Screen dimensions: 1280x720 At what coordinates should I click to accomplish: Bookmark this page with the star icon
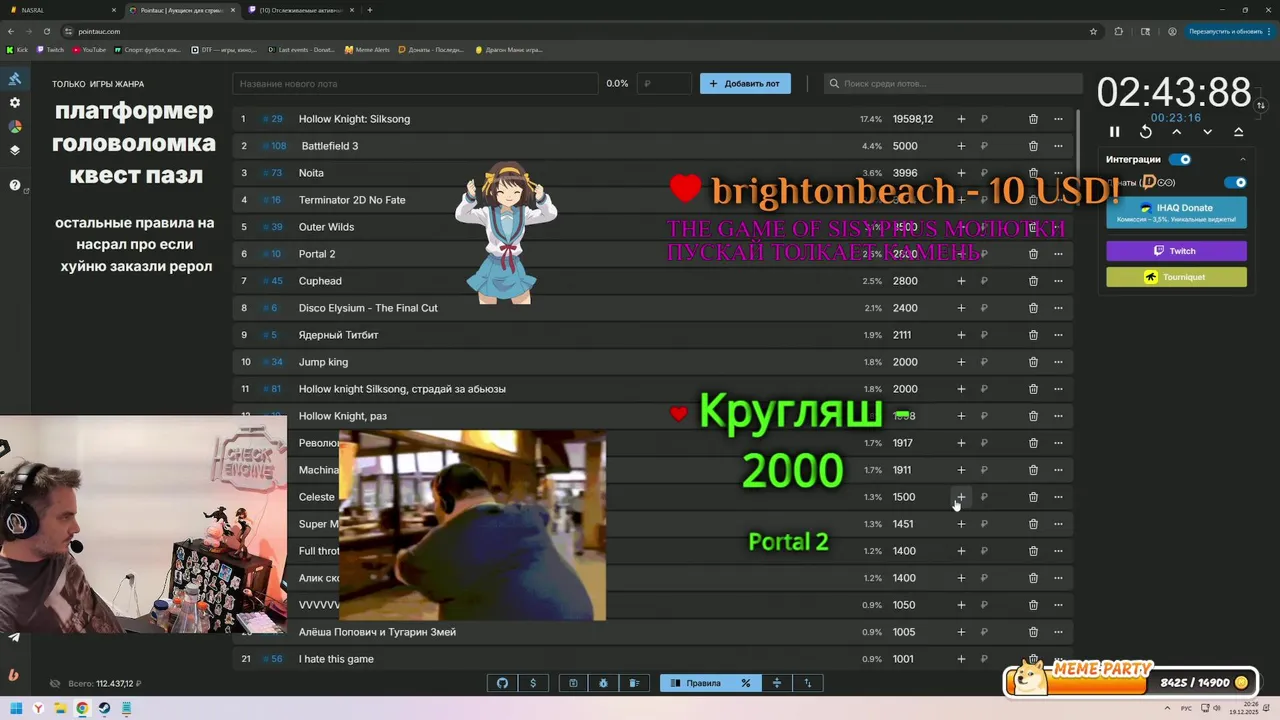(1093, 31)
